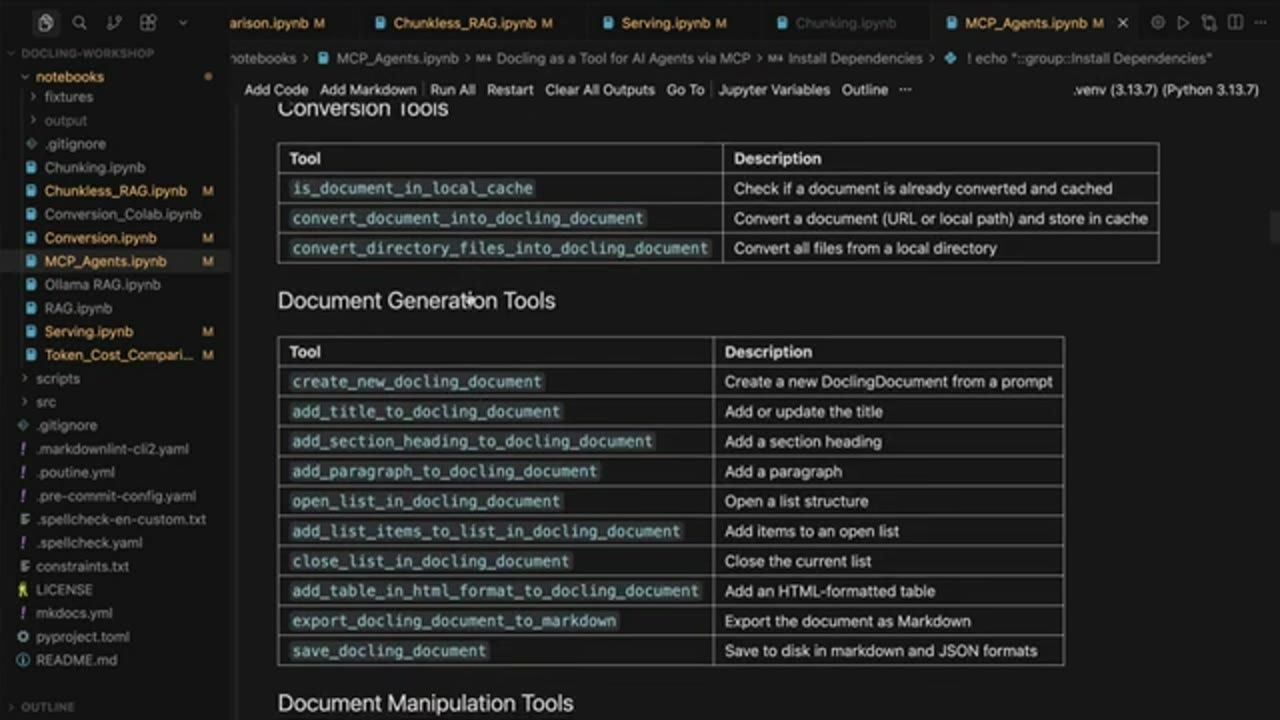Click the save_docling_document tool name

[x=389, y=651]
